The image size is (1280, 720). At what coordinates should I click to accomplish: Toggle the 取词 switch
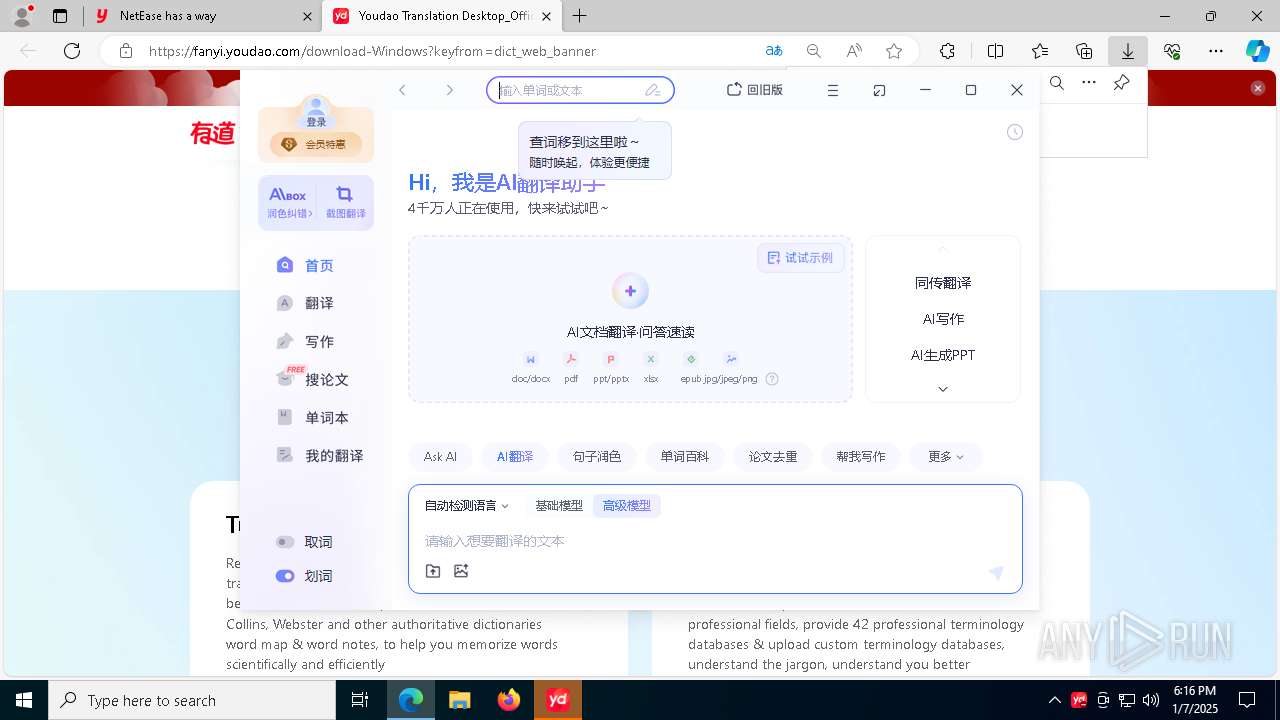tap(285, 542)
